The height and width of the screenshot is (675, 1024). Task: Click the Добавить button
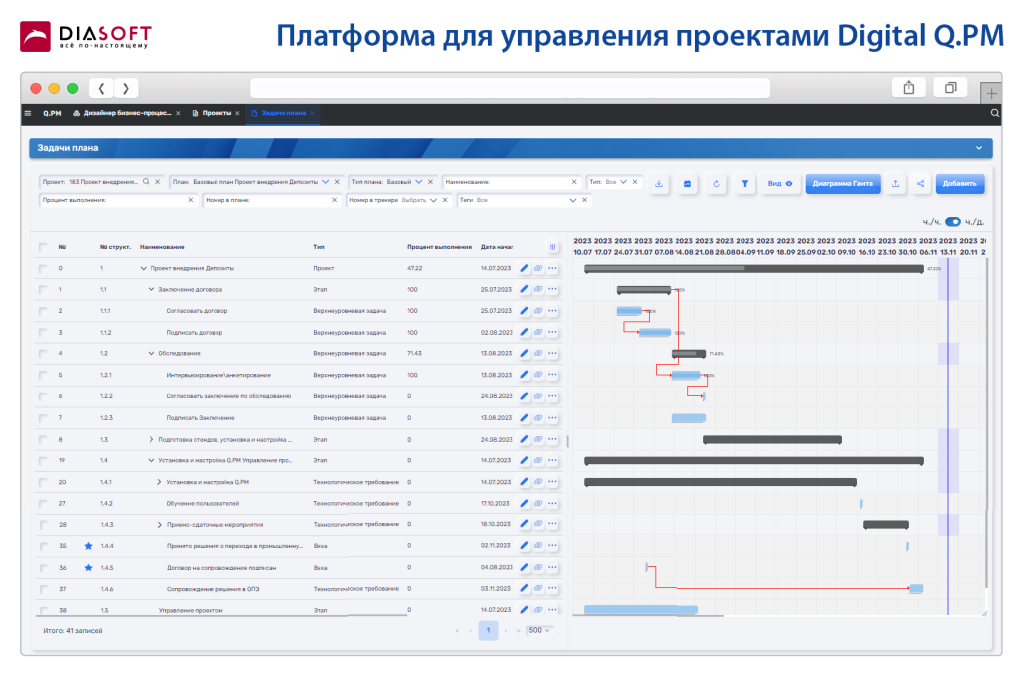click(960, 184)
